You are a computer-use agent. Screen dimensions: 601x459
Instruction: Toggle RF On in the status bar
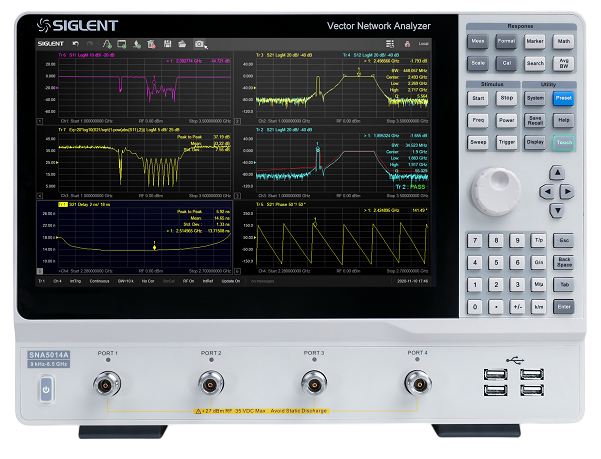(x=188, y=281)
